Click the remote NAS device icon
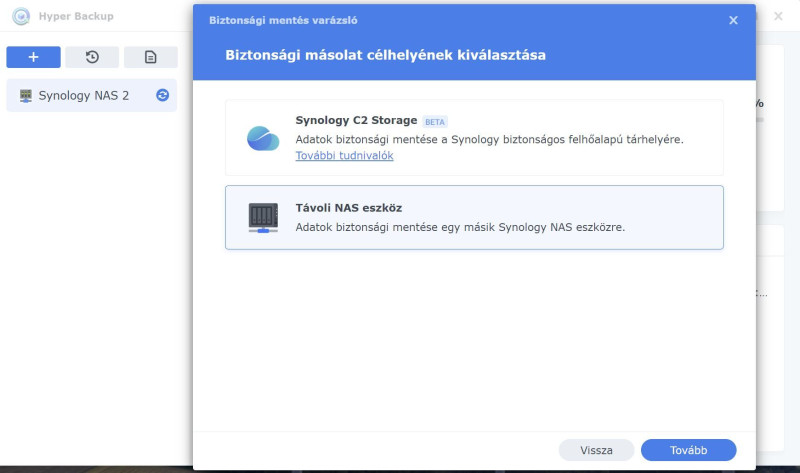Image resolution: width=800 pixels, height=473 pixels. [263, 218]
